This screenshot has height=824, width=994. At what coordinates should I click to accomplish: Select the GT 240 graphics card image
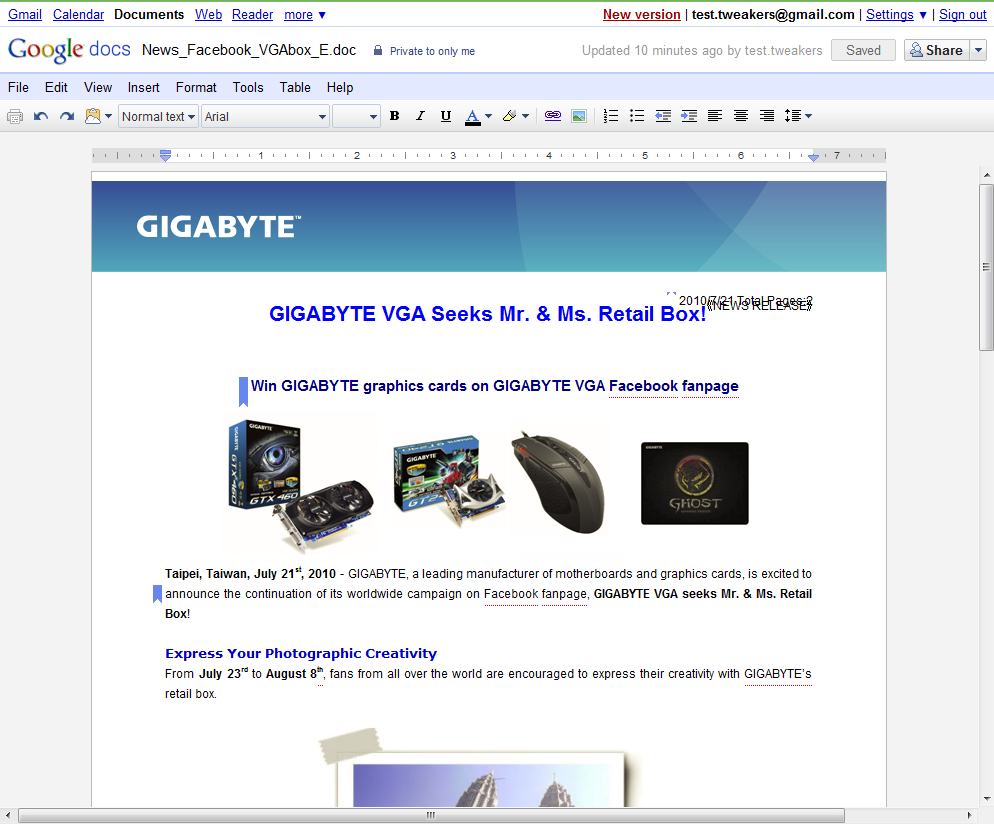449,480
